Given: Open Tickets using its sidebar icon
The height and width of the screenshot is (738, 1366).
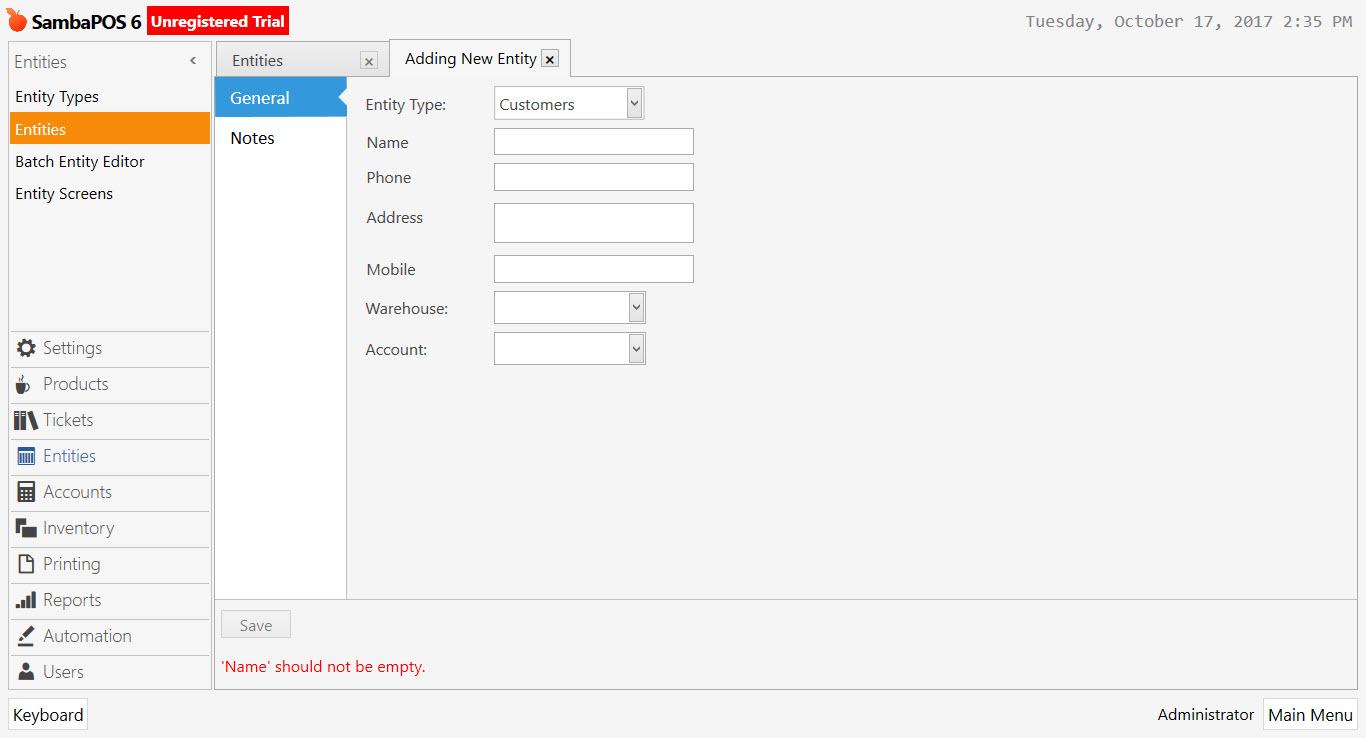Looking at the screenshot, I should 25,420.
